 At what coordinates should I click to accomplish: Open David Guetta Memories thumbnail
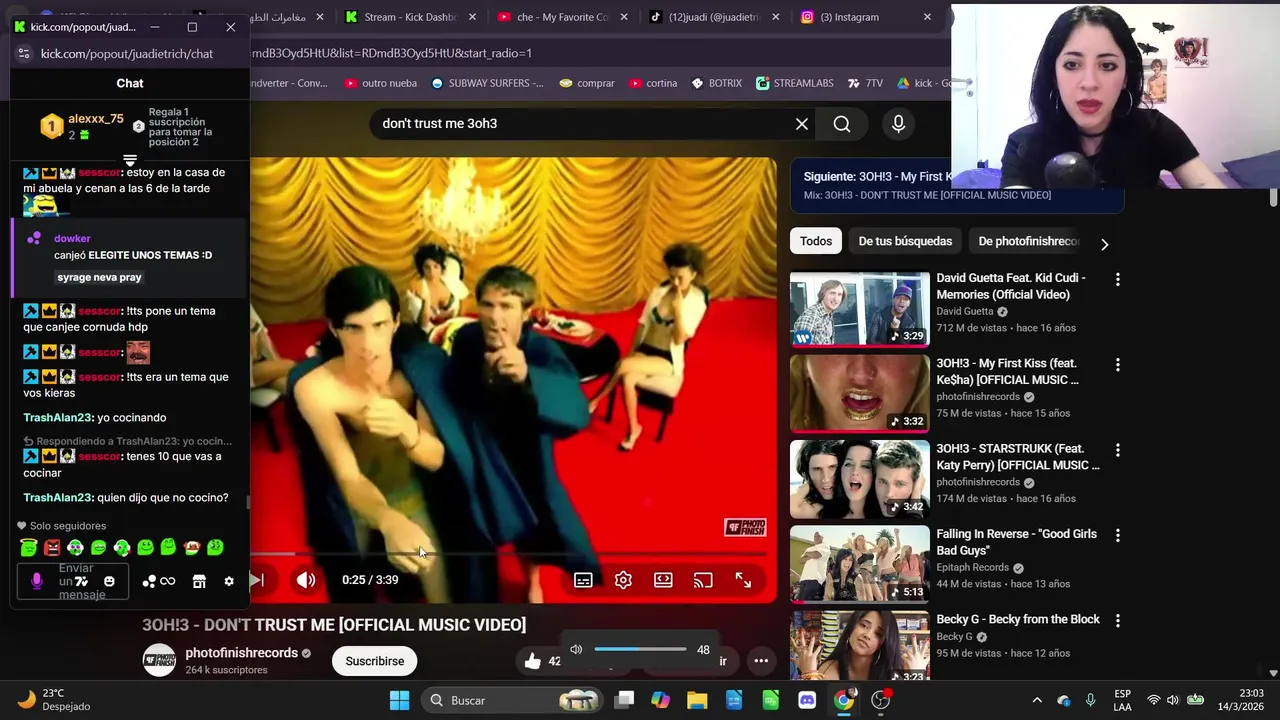859,309
